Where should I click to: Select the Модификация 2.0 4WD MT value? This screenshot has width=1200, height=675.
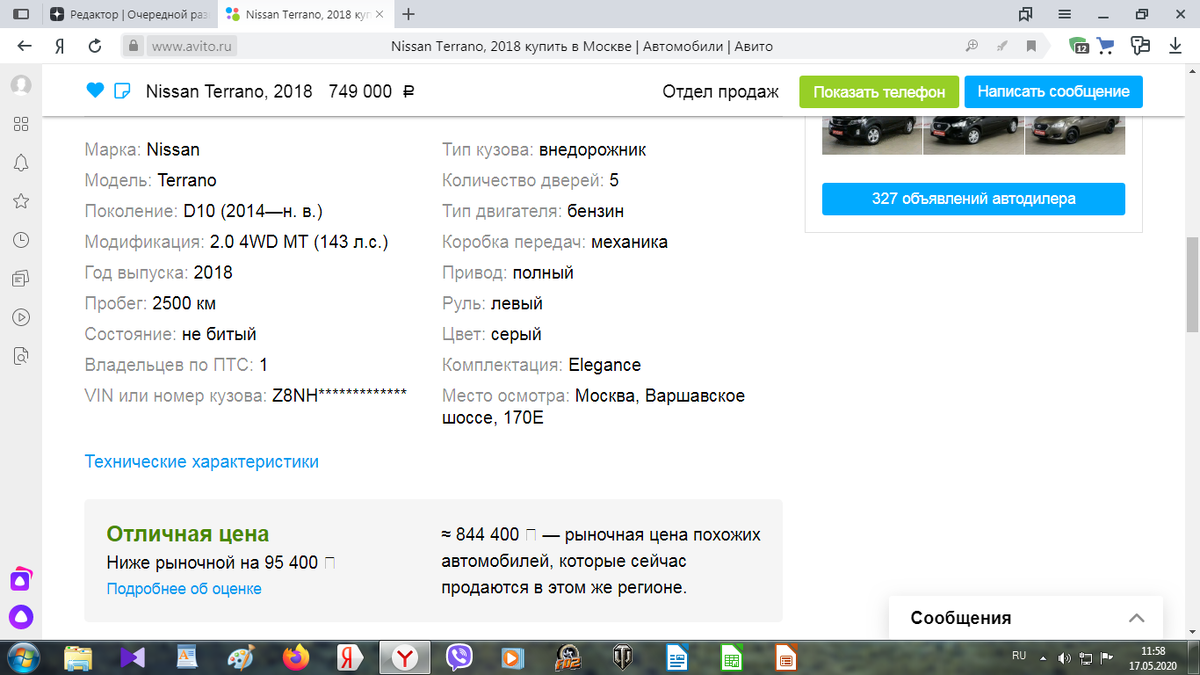click(x=299, y=242)
